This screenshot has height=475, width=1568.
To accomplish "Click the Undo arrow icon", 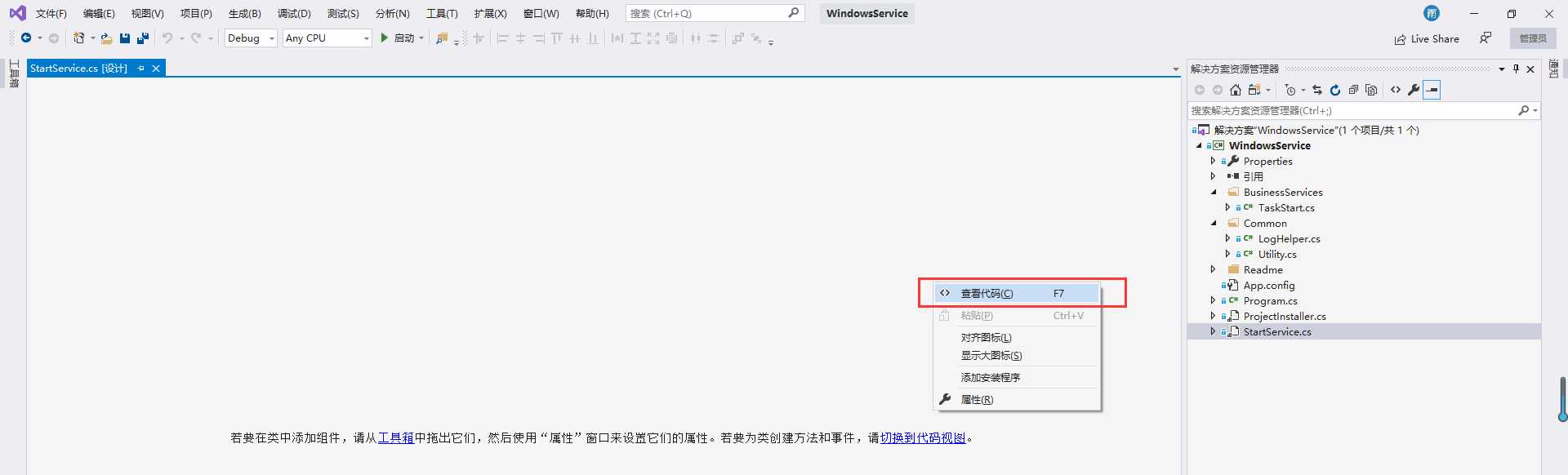I will point(167,38).
